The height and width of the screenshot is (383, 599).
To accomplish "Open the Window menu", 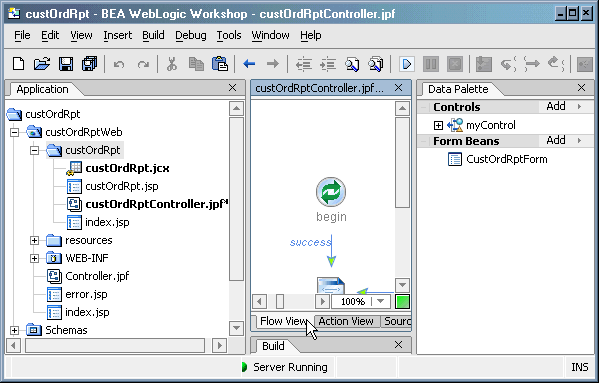I will (x=270, y=36).
